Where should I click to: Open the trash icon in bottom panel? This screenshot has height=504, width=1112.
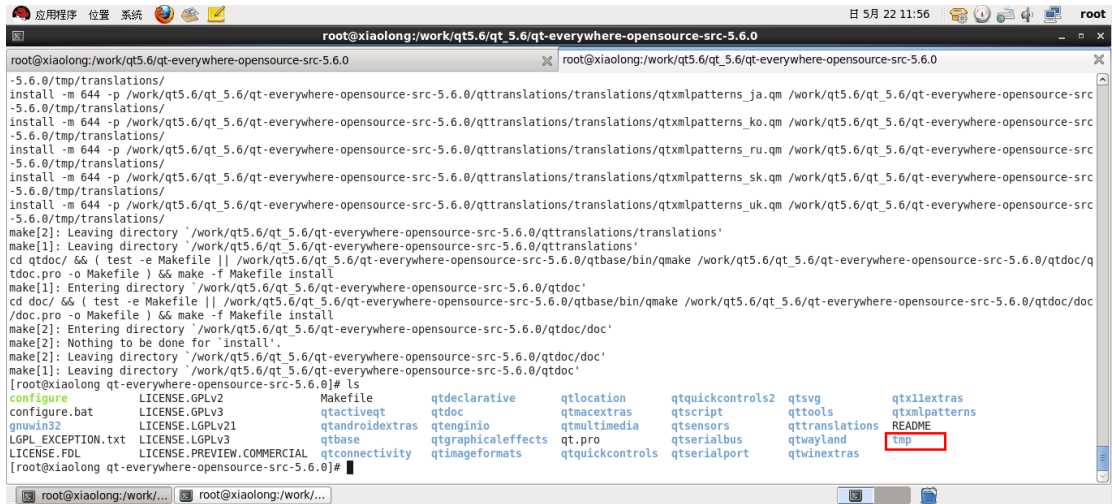coord(929,495)
